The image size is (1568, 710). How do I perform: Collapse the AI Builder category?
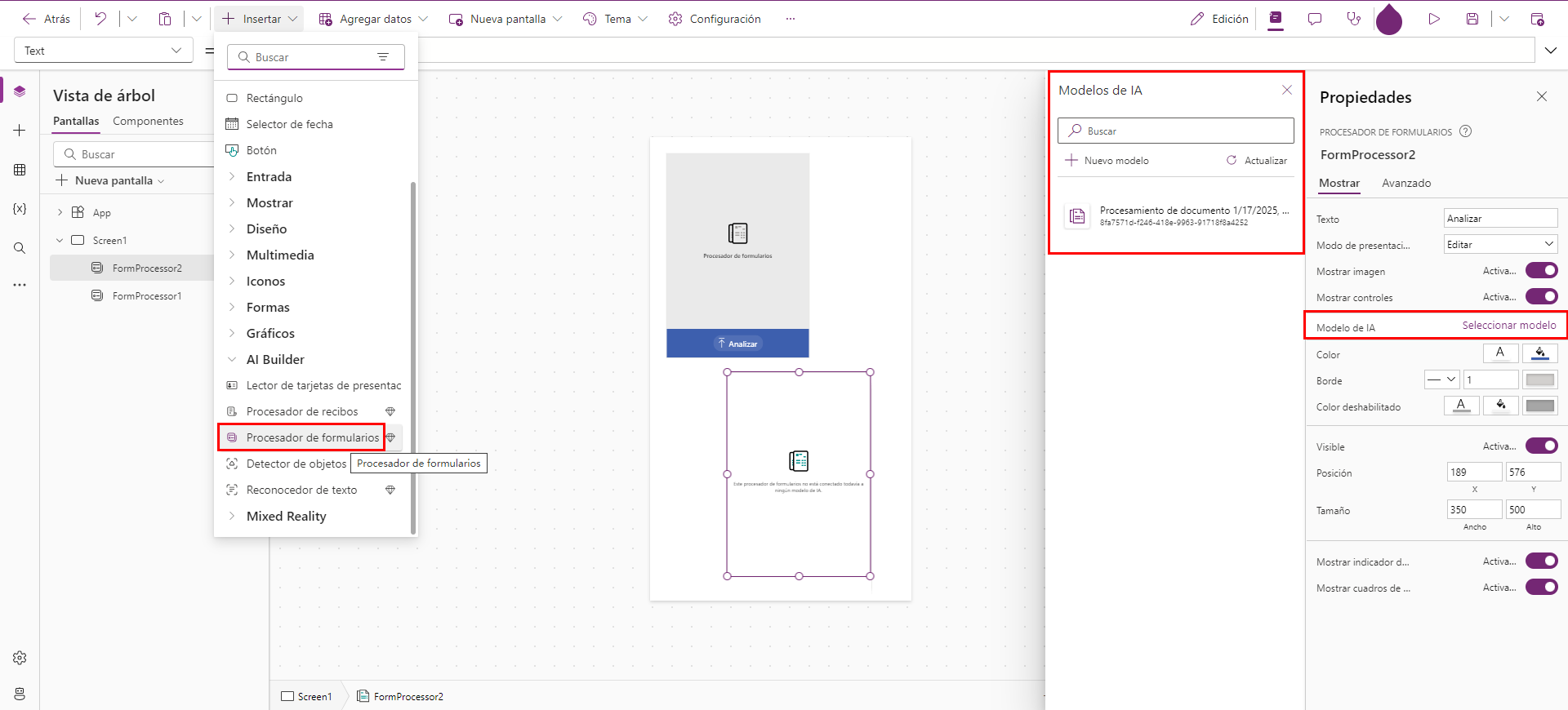click(232, 359)
